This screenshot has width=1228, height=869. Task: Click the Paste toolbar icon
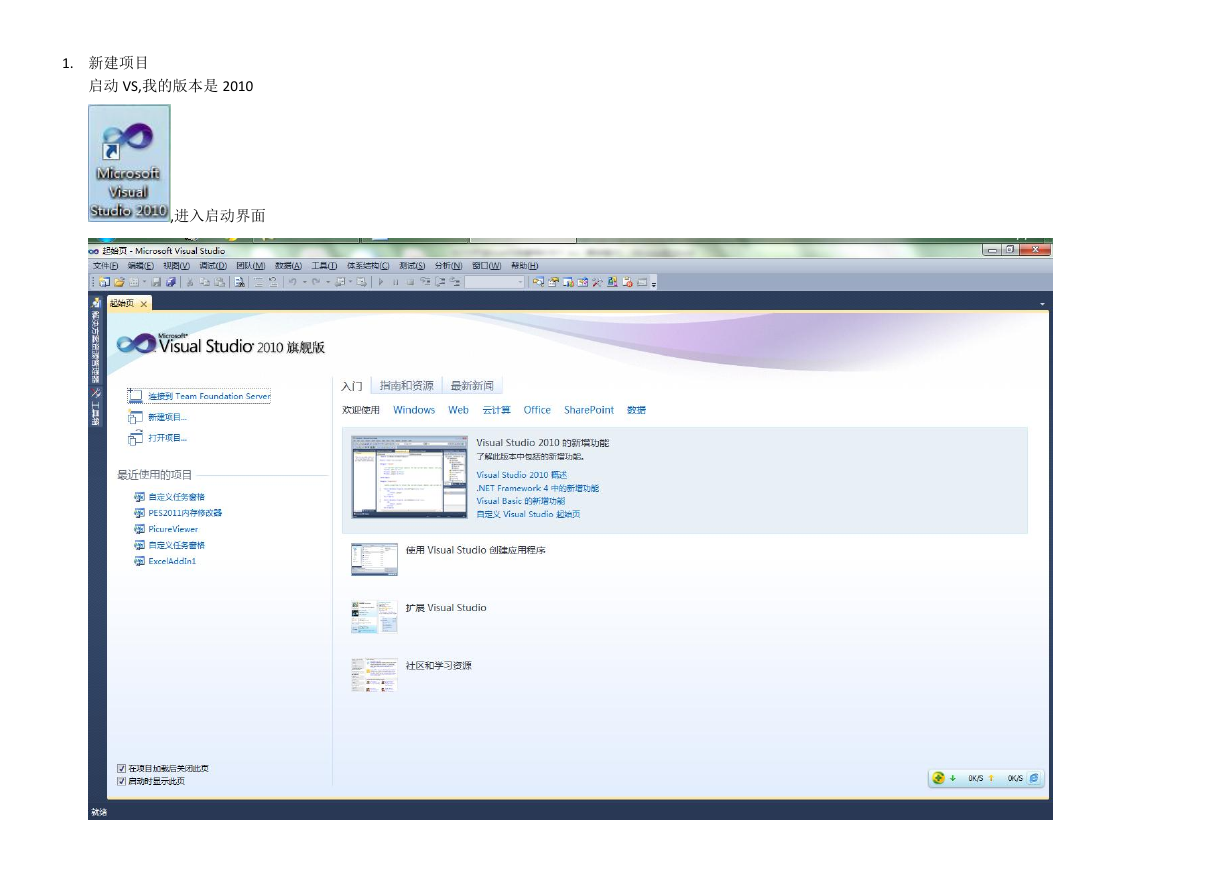point(219,282)
